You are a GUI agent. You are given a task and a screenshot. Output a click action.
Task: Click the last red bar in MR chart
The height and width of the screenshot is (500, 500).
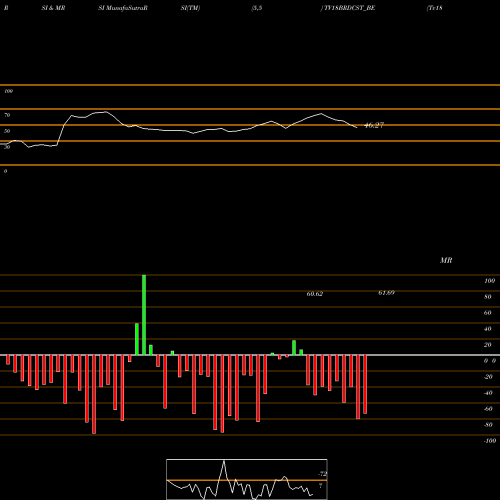pos(365,384)
